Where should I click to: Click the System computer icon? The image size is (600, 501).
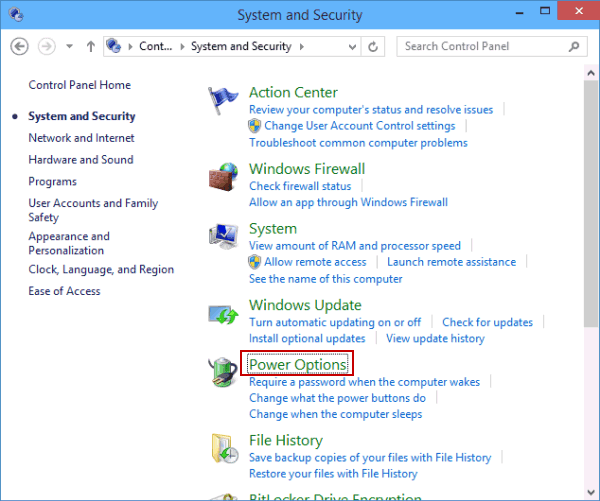[223, 238]
